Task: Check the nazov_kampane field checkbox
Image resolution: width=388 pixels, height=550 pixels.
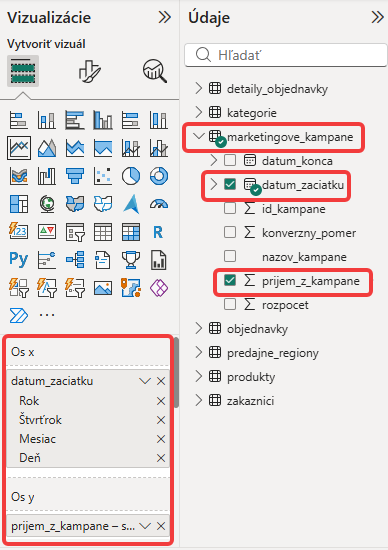Action: (x=230, y=256)
